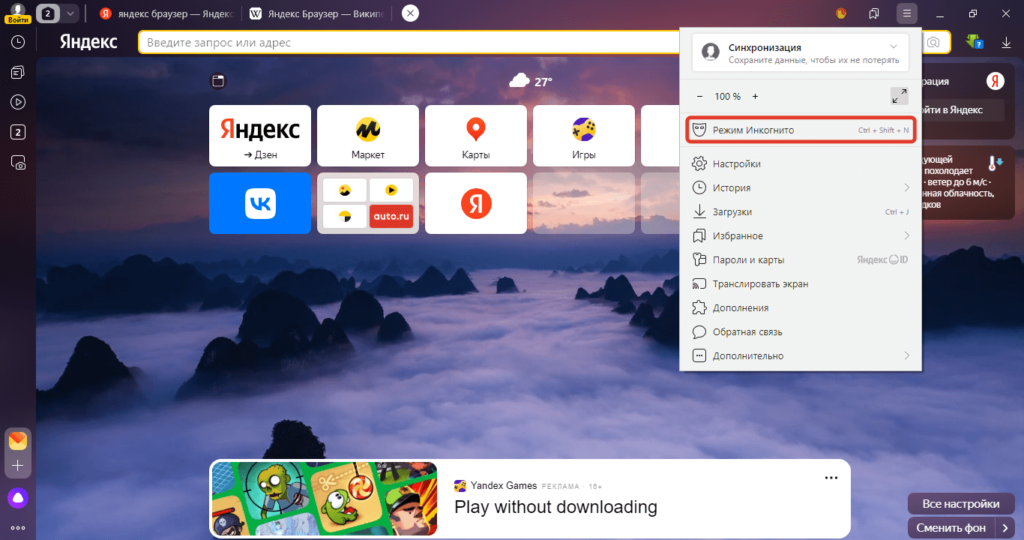Click the Все настройки button

click(960, 504)
